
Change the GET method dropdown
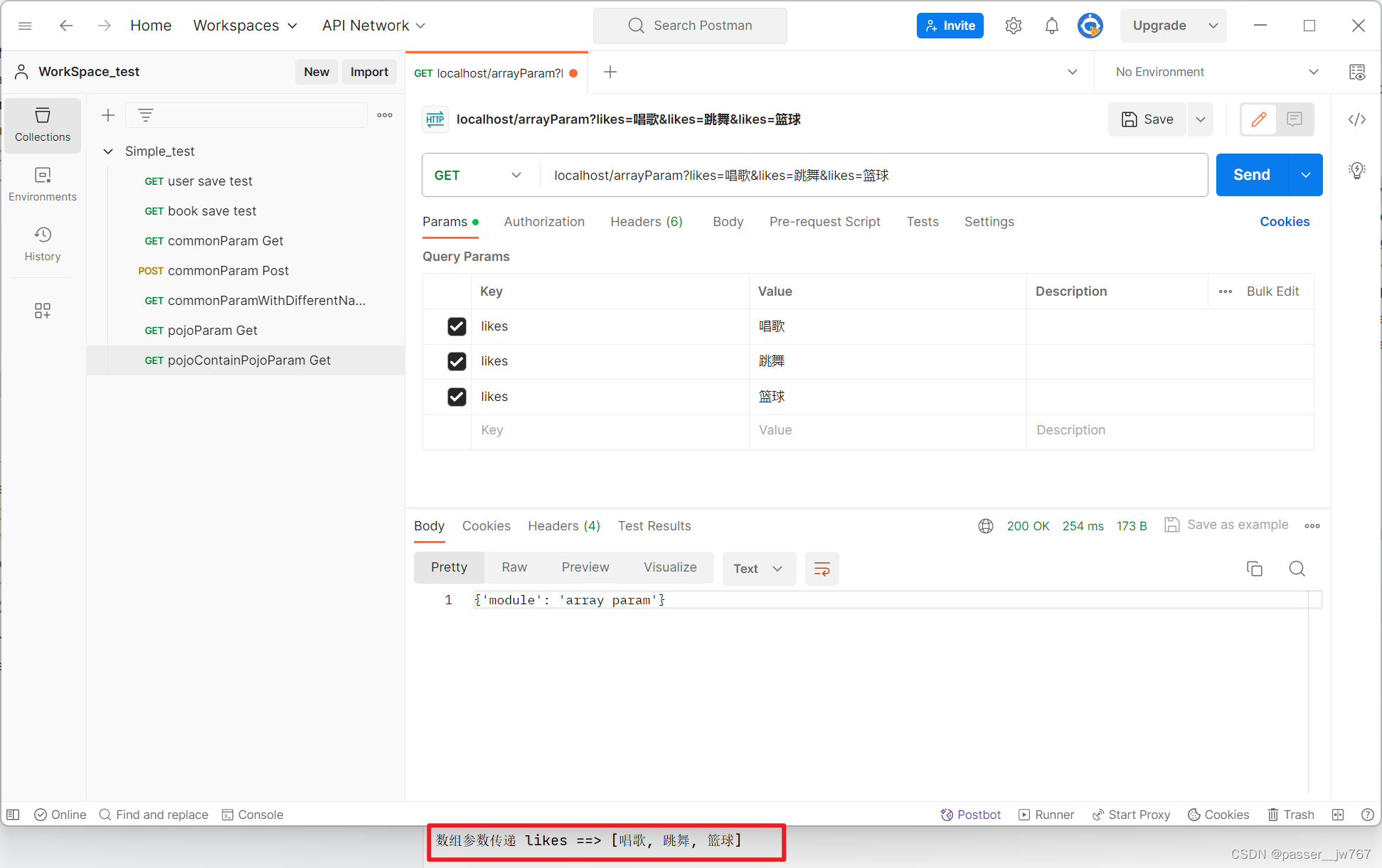pyautogui.click(x=478, y=175)
